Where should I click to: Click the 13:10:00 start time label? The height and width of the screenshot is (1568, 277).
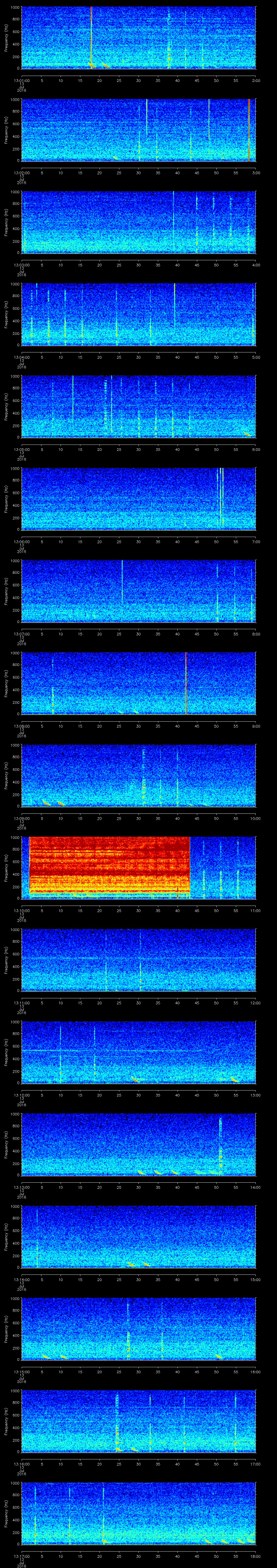tap(22, 910)
